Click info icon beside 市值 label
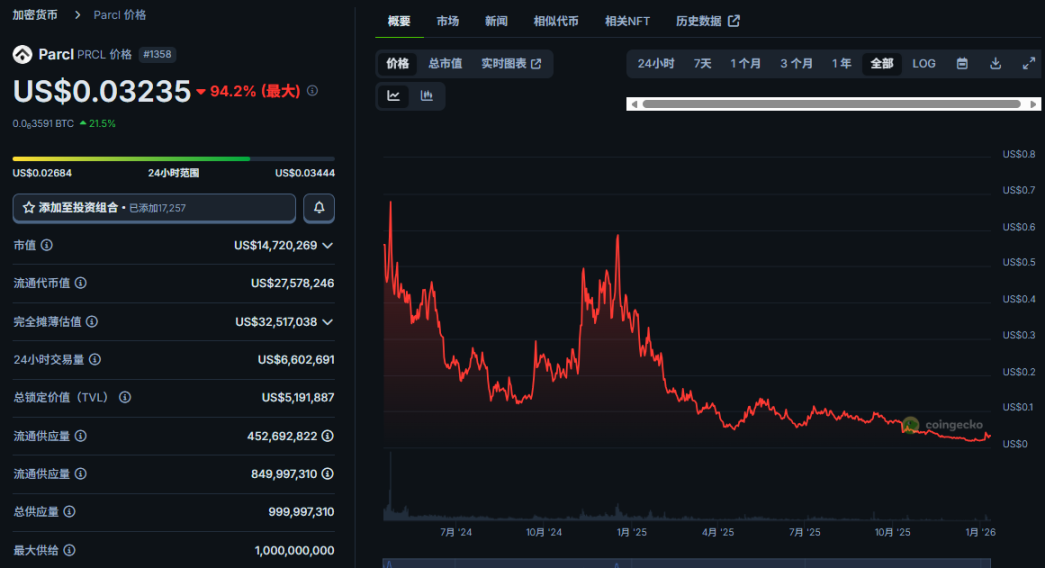 click(47, 245)
